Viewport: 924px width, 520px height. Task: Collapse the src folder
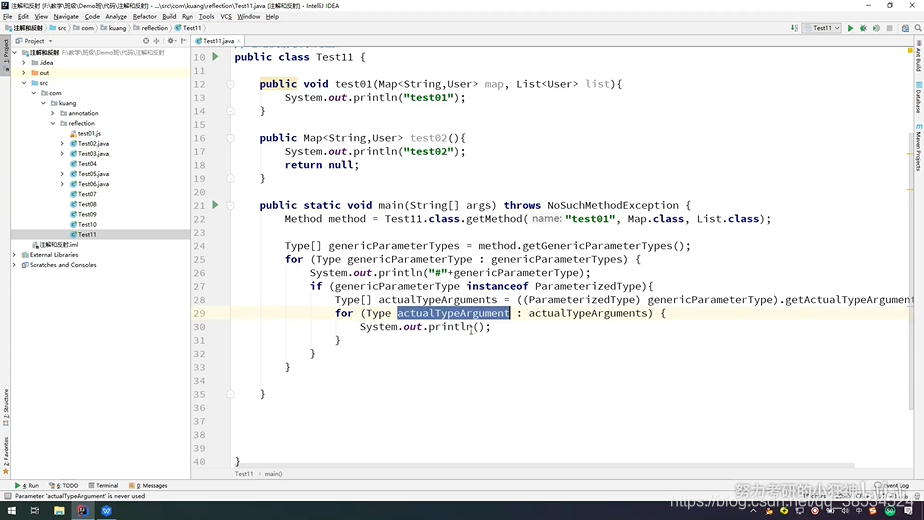[24, 83]
